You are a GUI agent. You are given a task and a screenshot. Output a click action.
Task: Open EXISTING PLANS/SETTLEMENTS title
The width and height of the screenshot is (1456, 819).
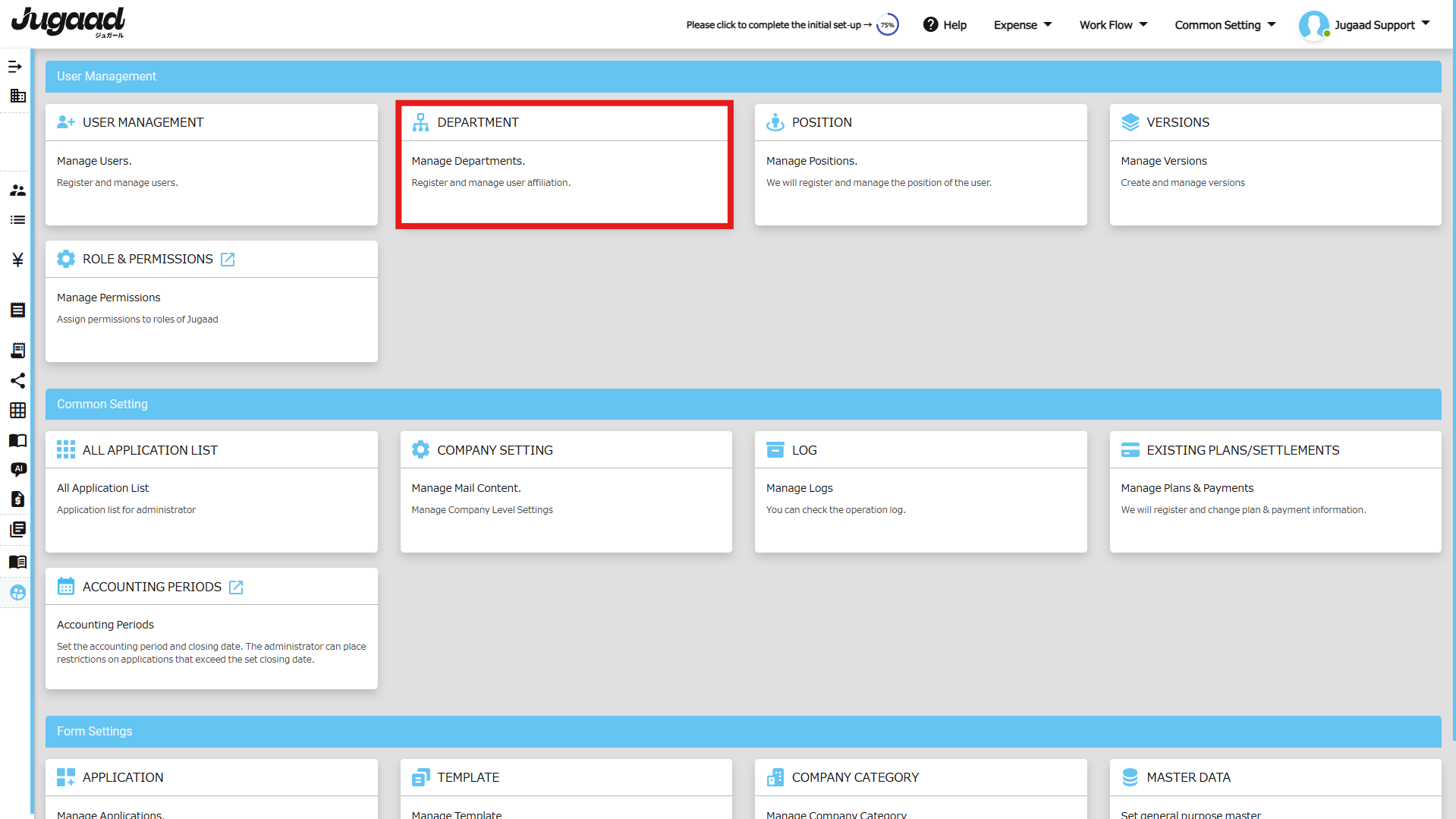coord(1243,450)
